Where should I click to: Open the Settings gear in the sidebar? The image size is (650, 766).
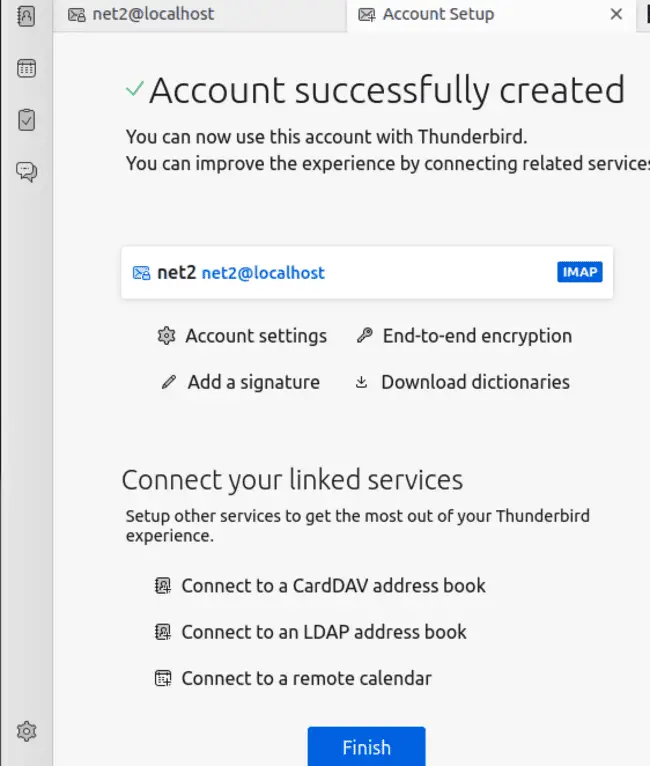point(26,731)
